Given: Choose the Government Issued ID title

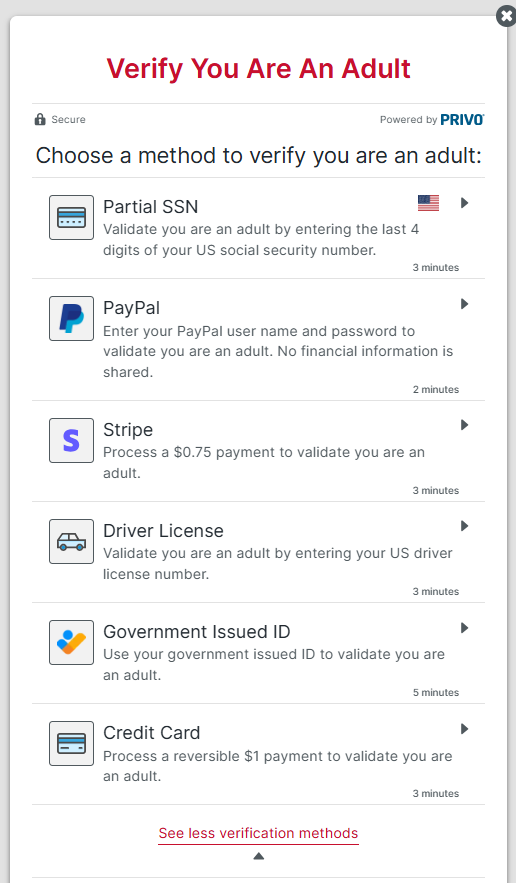Looking at the screenshot, I should [x=197, y=632].
